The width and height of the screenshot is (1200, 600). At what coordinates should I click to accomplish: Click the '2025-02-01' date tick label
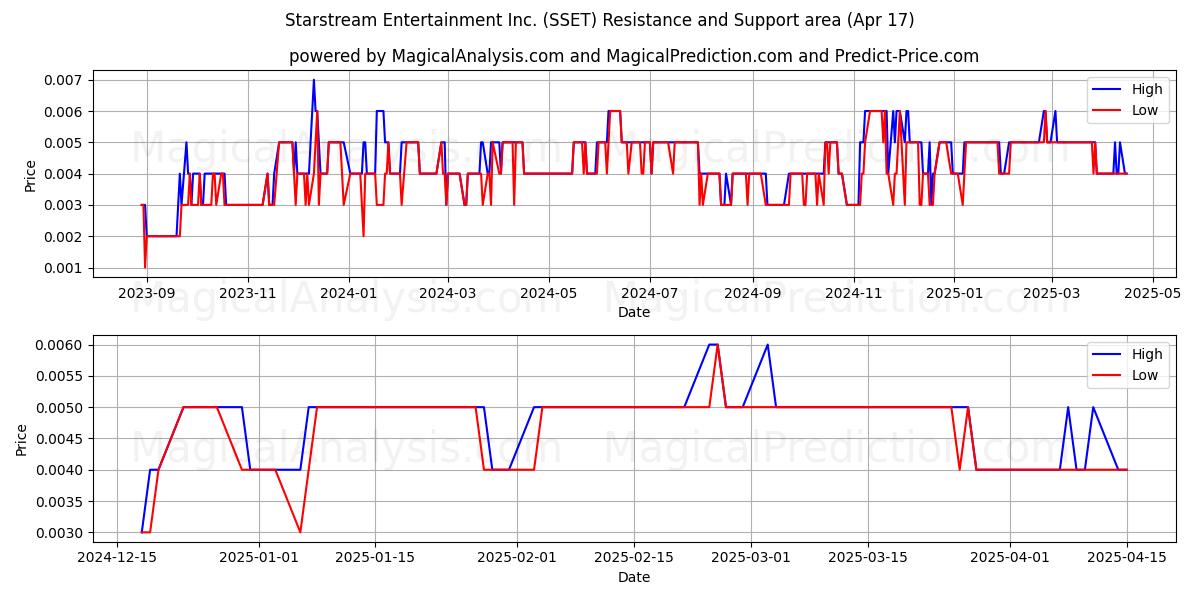pyautogui.click(x=517, y=558)
